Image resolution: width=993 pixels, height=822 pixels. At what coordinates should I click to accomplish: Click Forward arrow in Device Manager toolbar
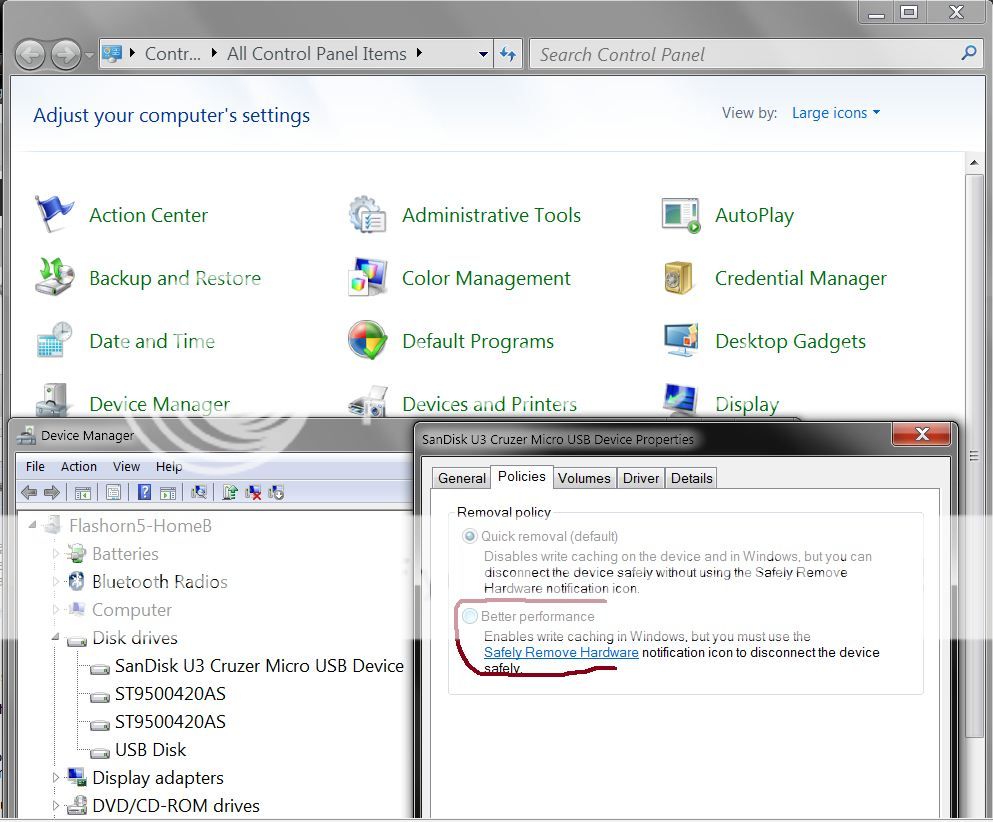click(52, 492)
